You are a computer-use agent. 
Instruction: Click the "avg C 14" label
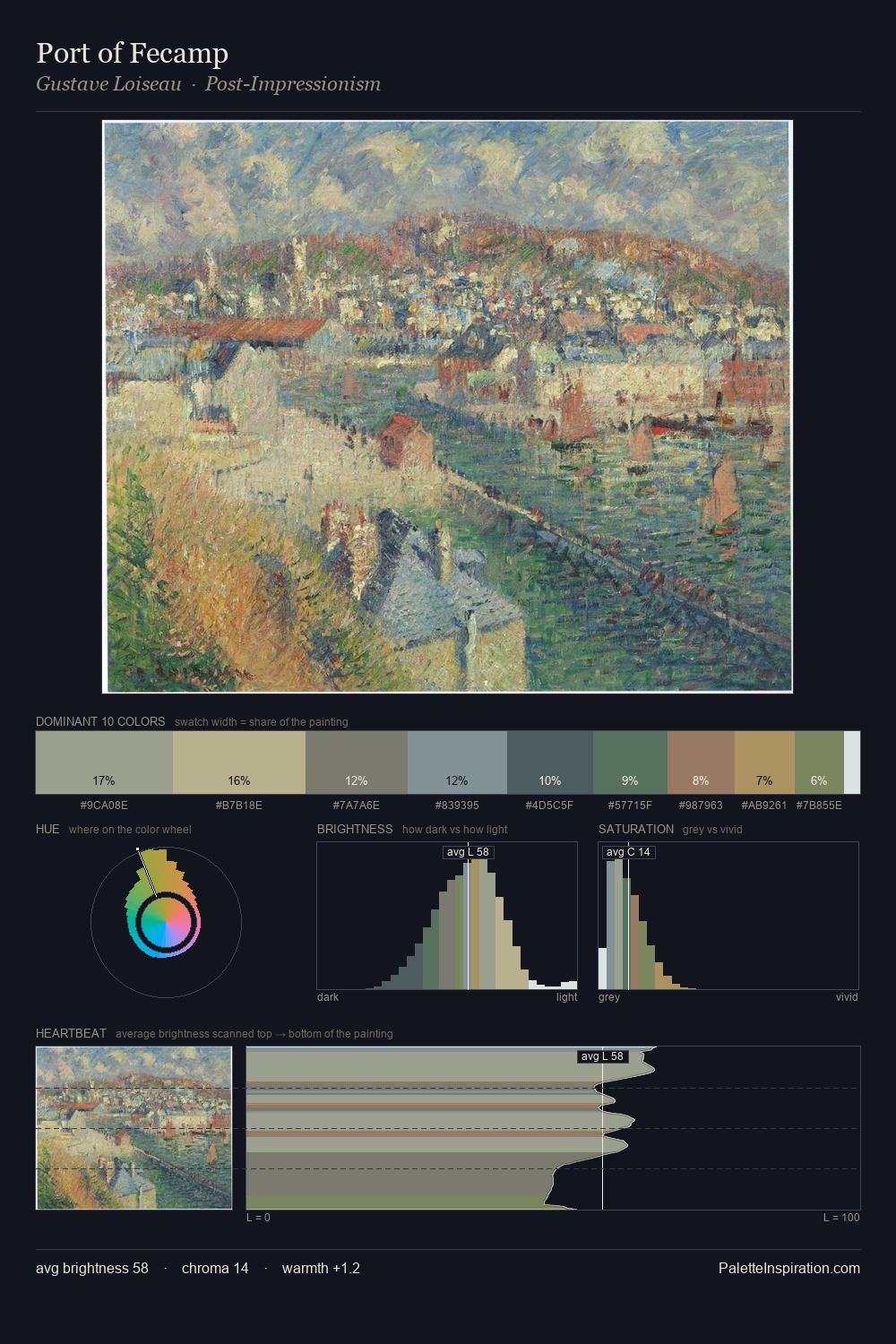(629, 852)
